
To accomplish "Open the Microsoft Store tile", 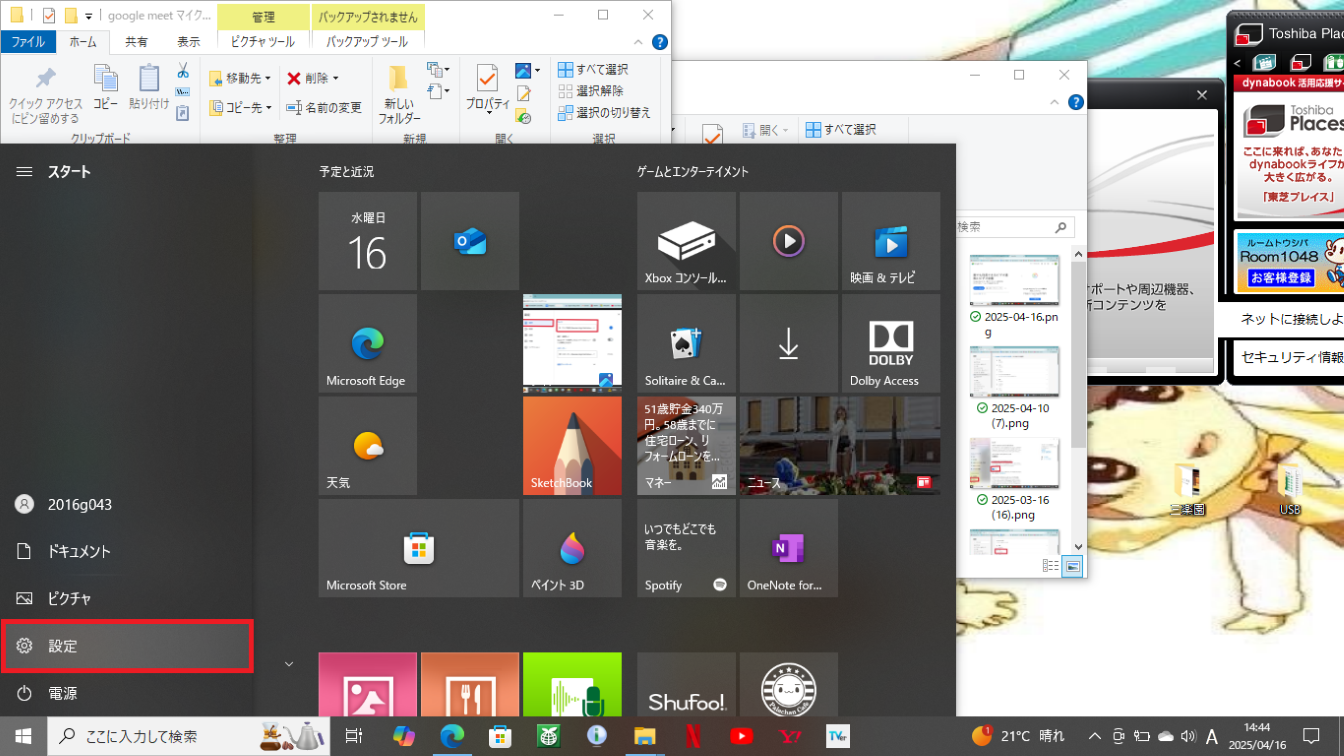I will (x=418, y=548).
